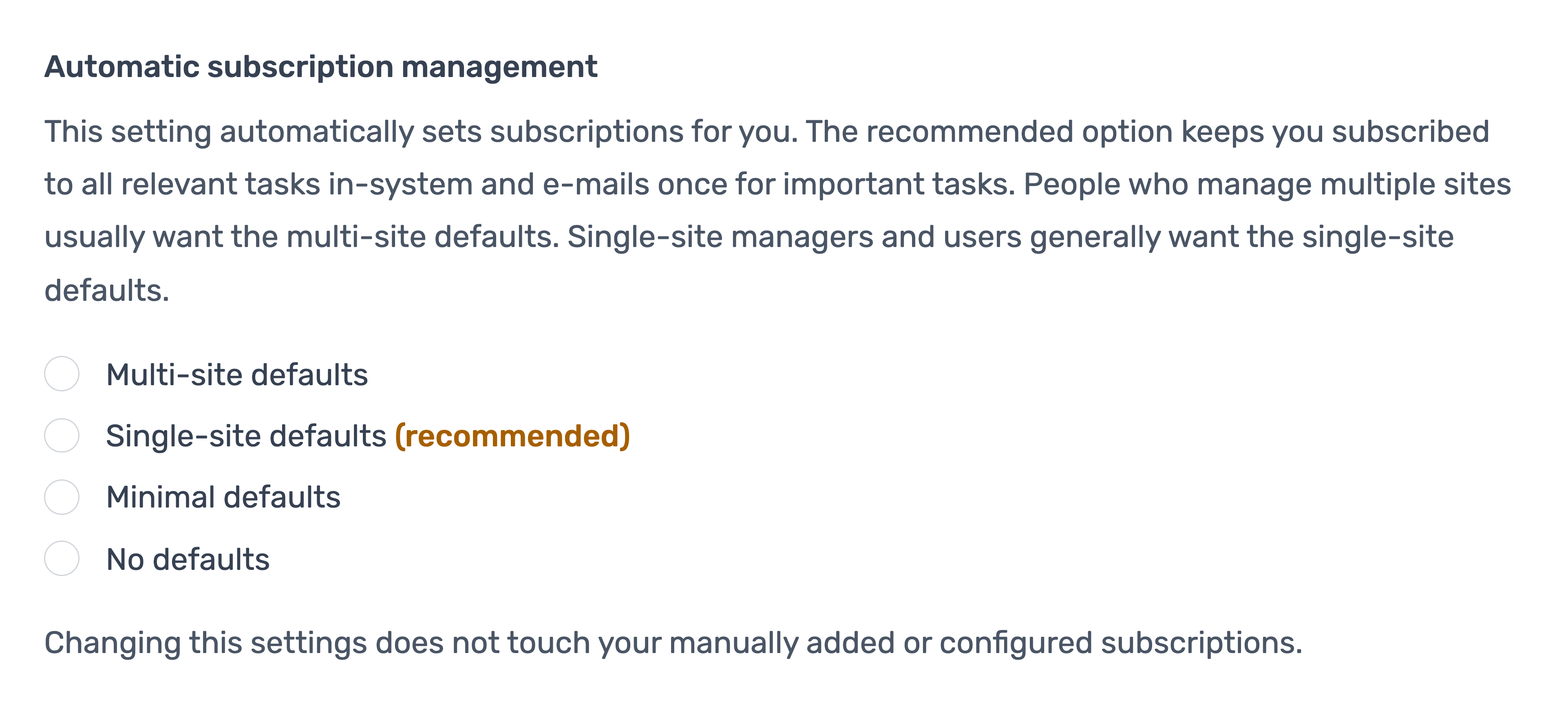Click the "No defaults" label text
1568x713 pixels.
(188, 559)
